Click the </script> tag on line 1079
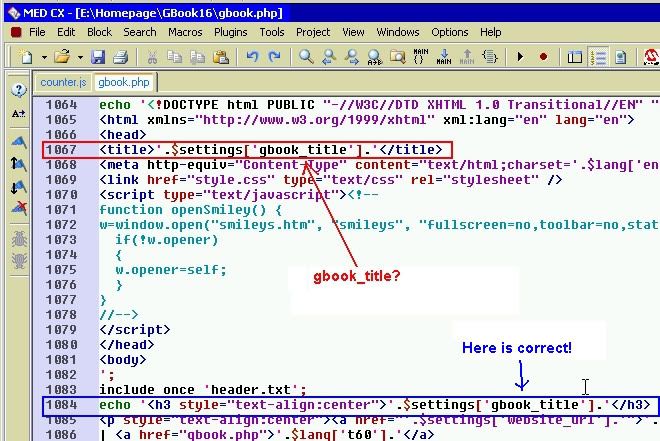 click(x=135, y=329)
